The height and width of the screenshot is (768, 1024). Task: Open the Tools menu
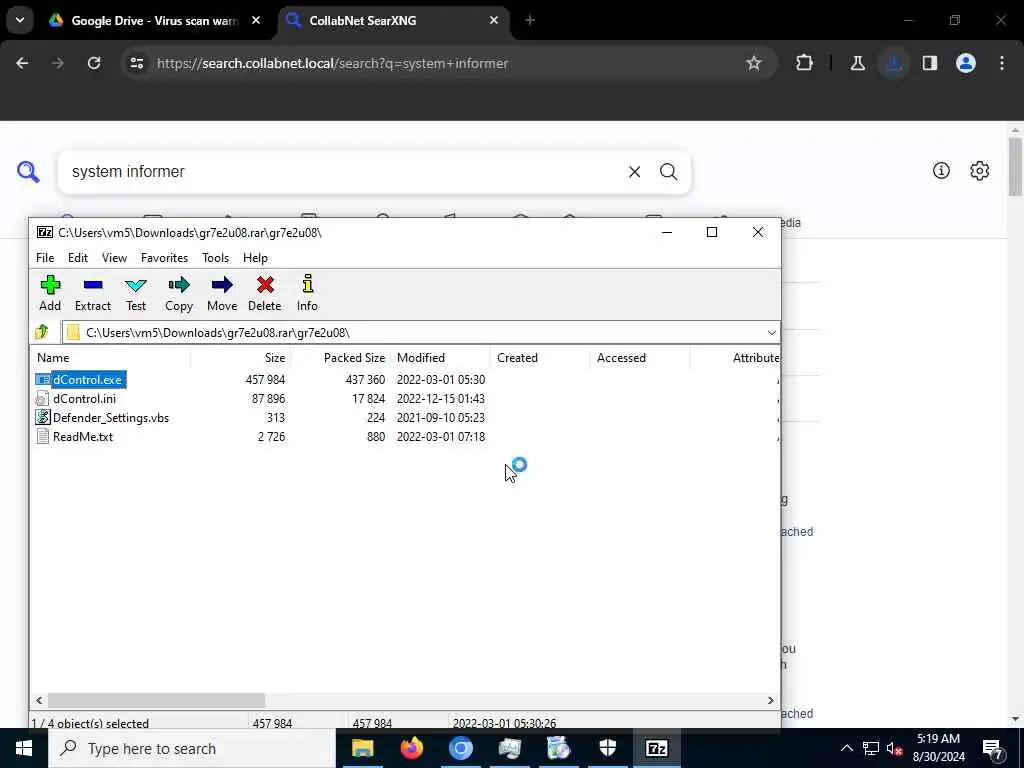click(216, 258)
